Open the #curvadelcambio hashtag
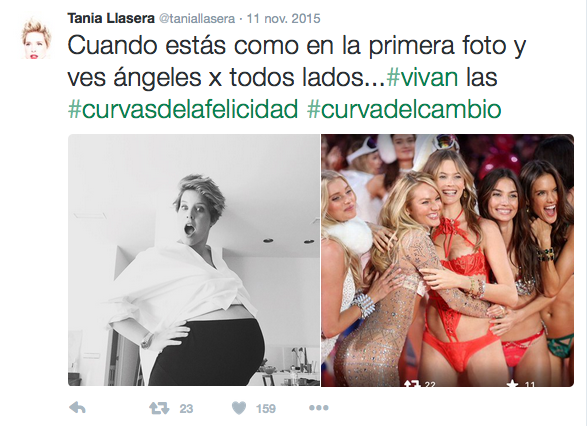 click(x=404, y=109)
